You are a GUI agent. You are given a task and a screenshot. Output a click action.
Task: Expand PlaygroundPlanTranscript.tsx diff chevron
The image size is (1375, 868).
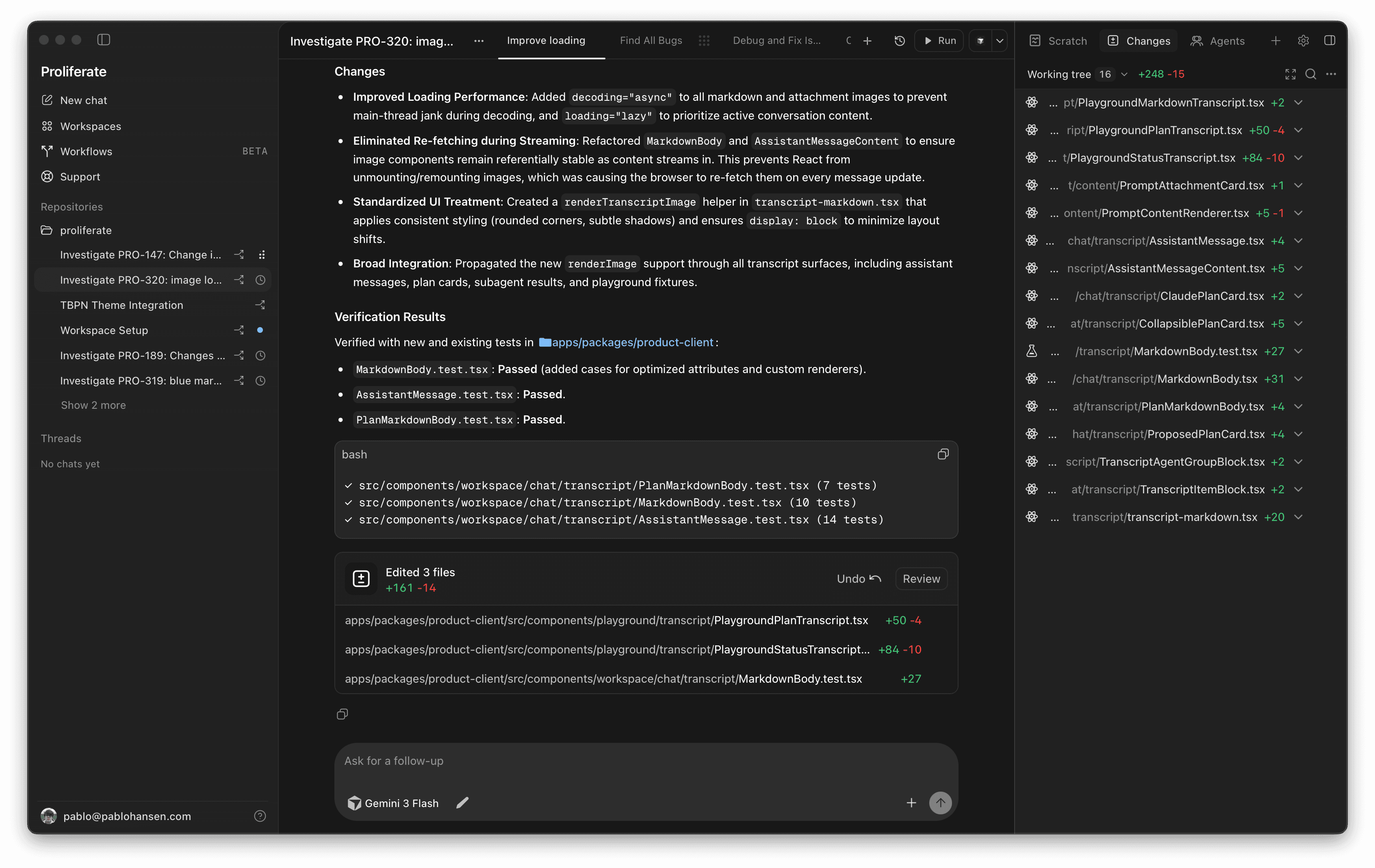[x=1299, y=130]
